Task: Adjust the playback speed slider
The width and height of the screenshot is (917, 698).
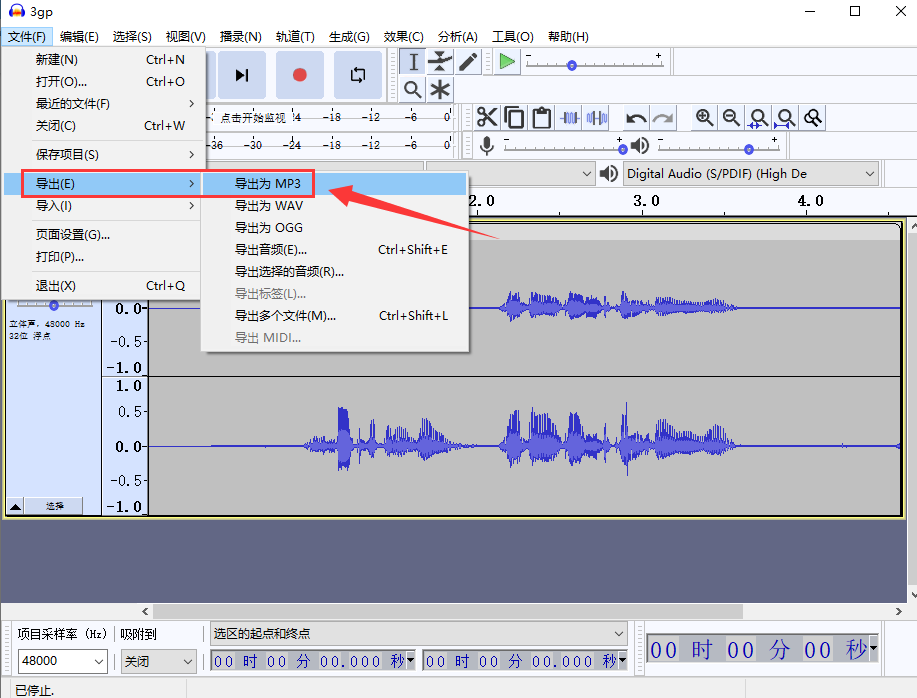Action: click(x=571, y=64)
